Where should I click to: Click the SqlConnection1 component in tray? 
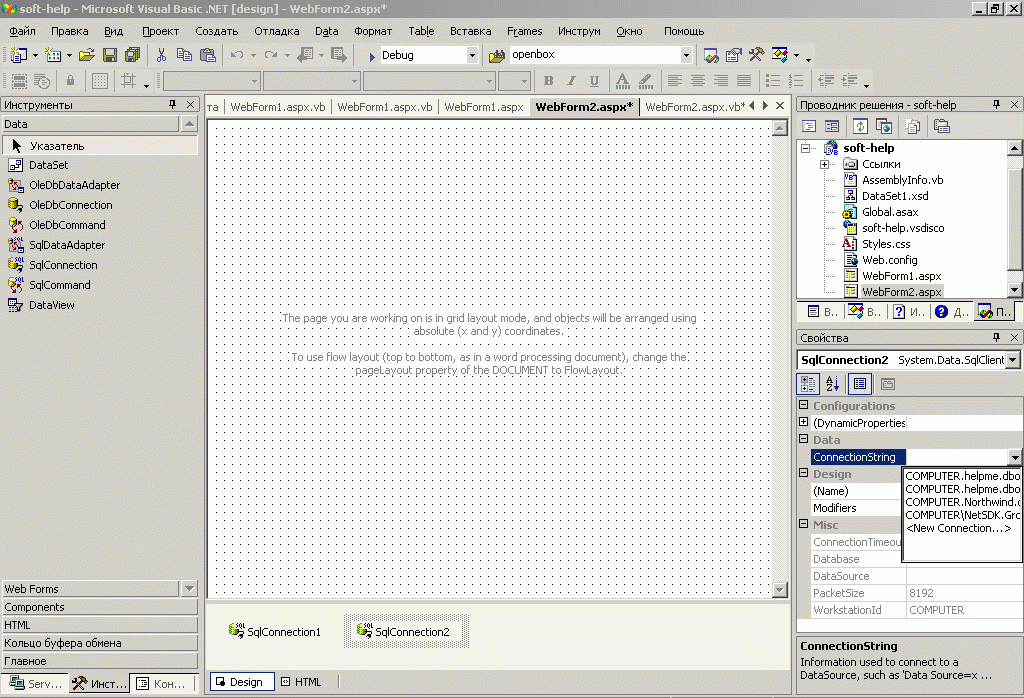coord(275,631)
